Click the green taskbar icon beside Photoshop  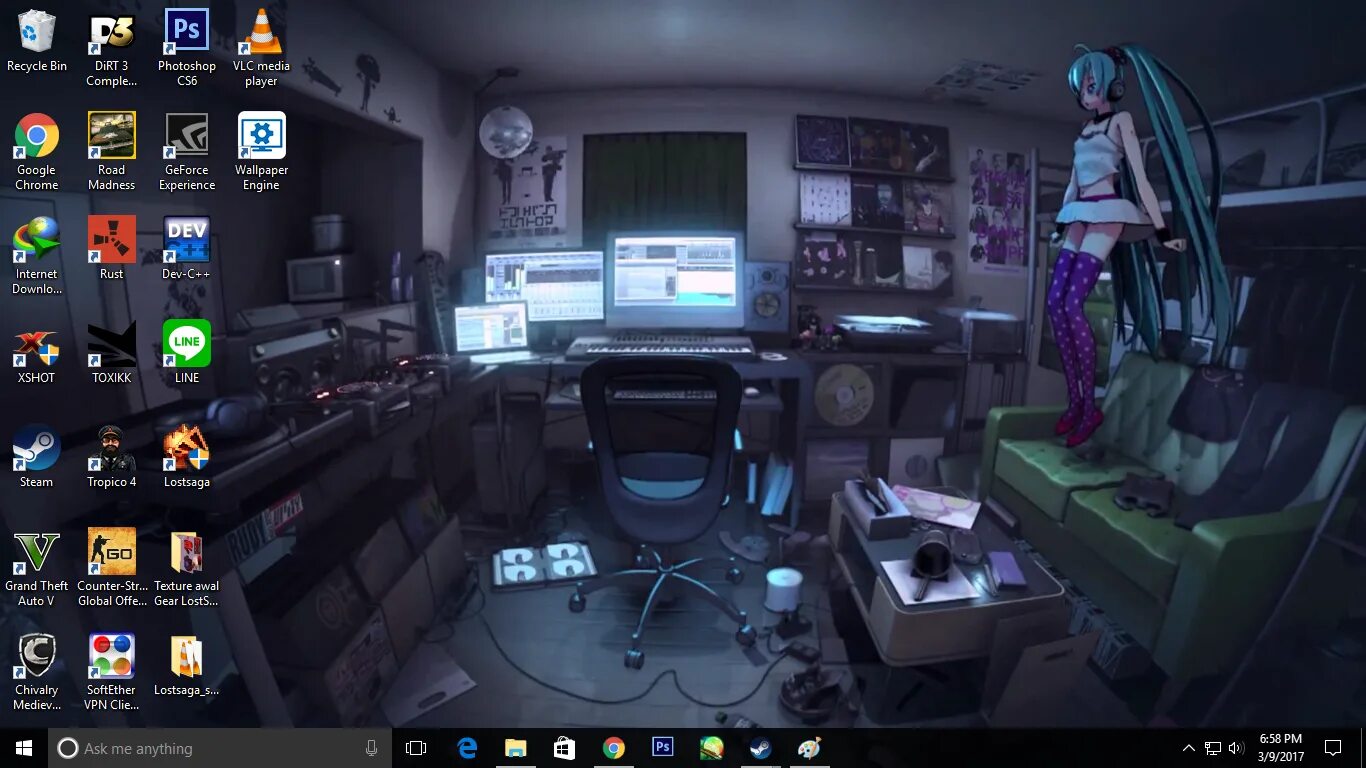712,748
